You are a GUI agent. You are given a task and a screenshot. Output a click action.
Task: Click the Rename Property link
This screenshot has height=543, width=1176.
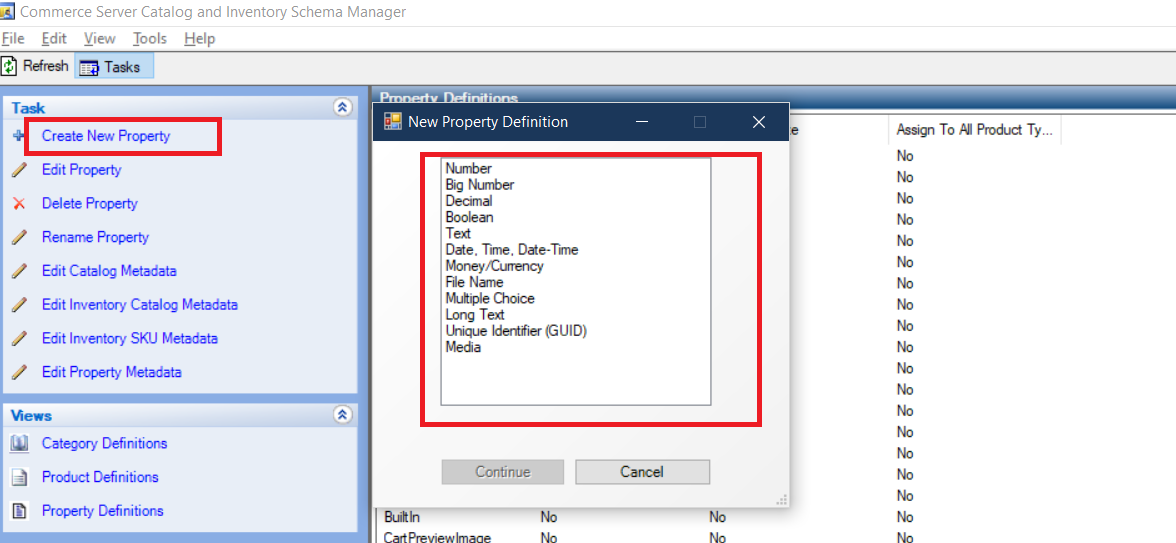(95, 237)
